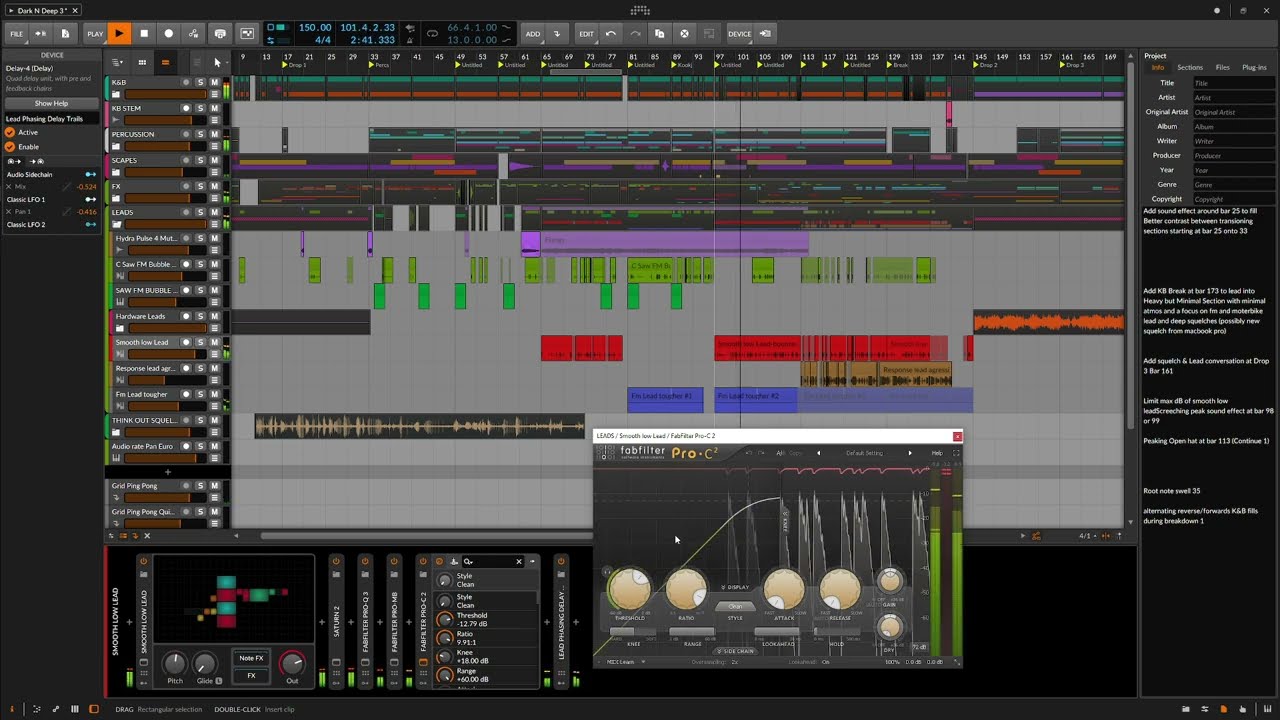Expand the PERCUSSION group track

click(115, 146)
